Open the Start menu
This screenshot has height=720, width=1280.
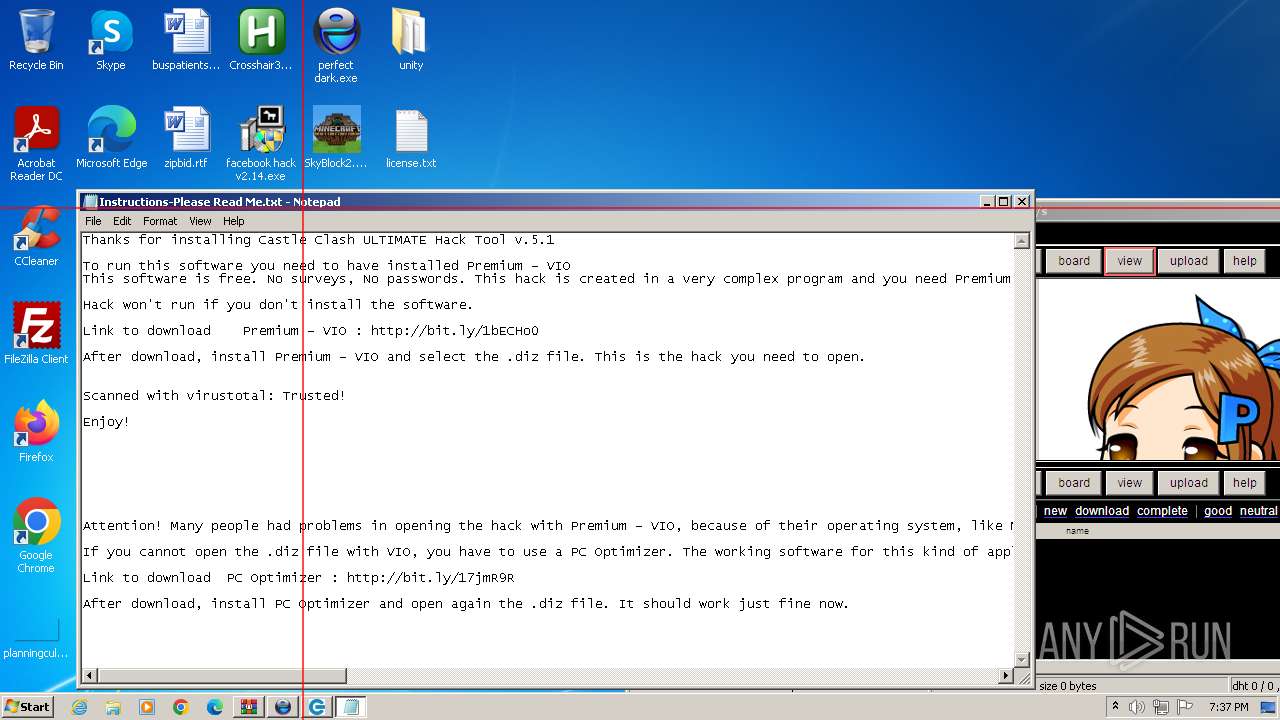28,707
